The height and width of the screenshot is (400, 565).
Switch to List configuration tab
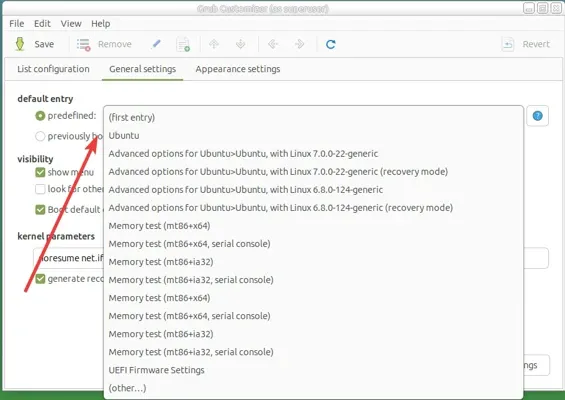(53, 69)
